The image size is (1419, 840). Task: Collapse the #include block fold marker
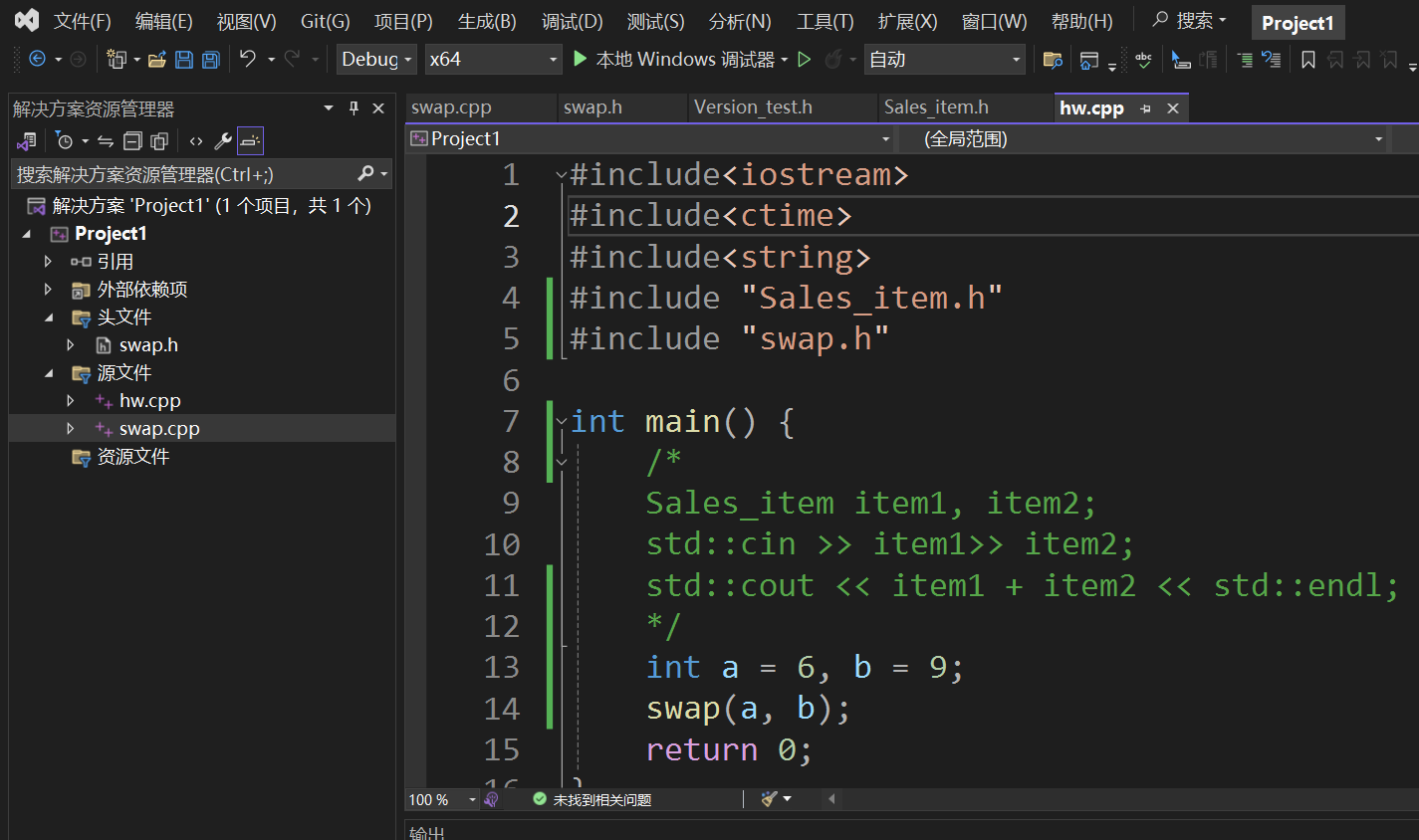562,175
